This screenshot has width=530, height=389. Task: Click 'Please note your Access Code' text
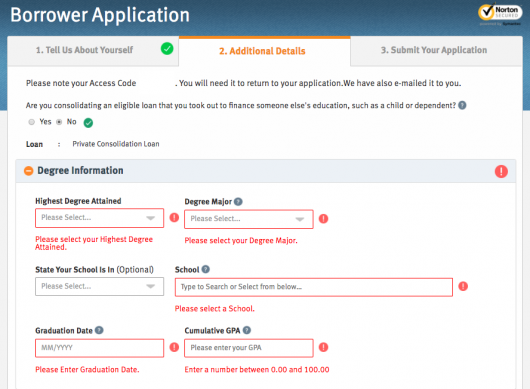81,83
